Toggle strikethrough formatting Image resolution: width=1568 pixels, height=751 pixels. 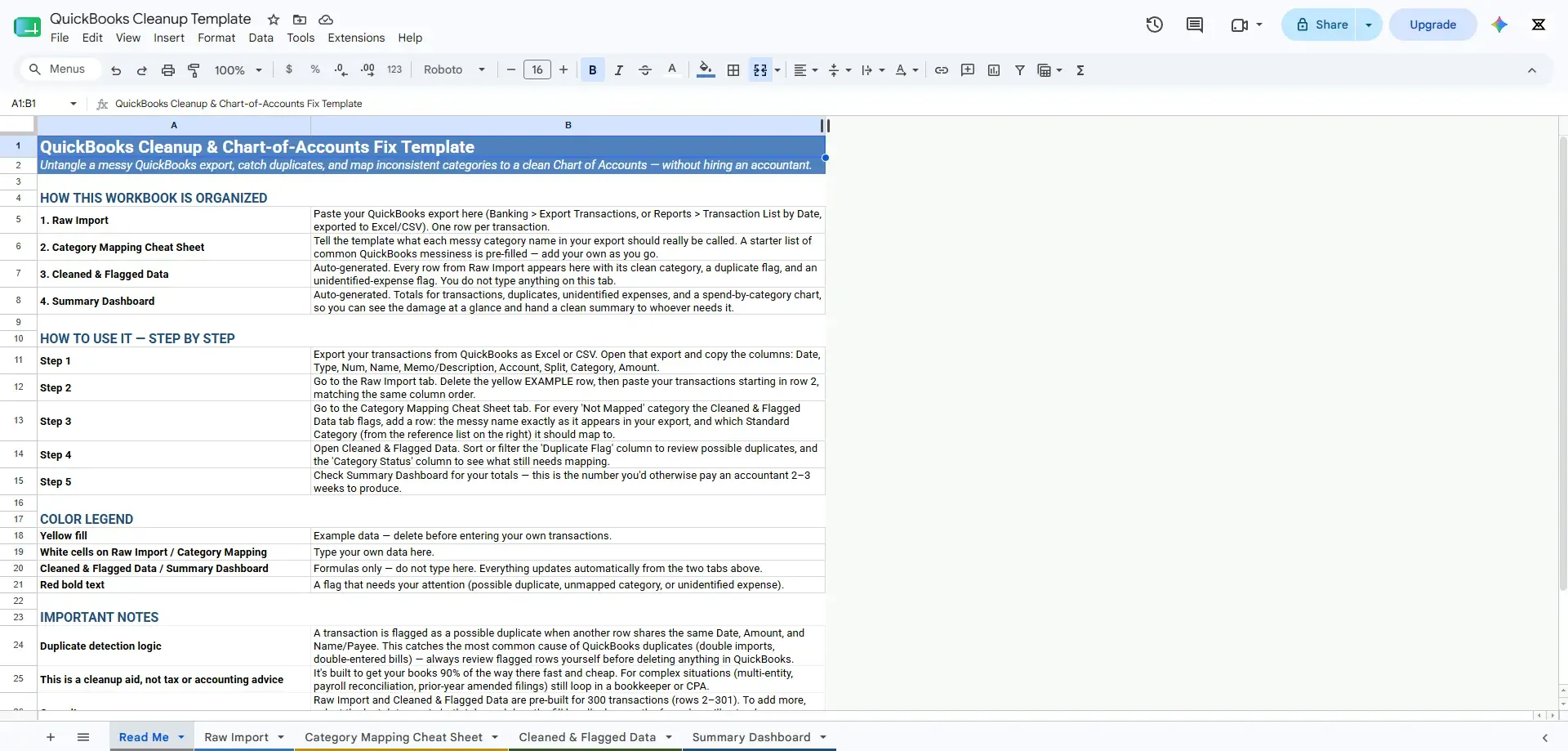[645, 70]
